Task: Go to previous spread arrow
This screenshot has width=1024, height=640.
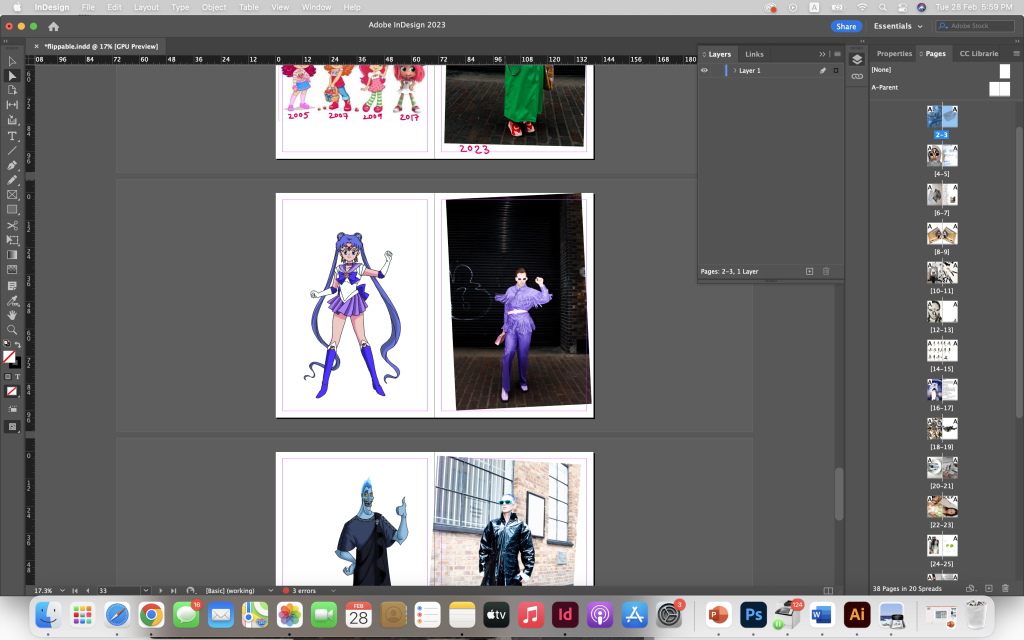Action: [x=88, y=590]
